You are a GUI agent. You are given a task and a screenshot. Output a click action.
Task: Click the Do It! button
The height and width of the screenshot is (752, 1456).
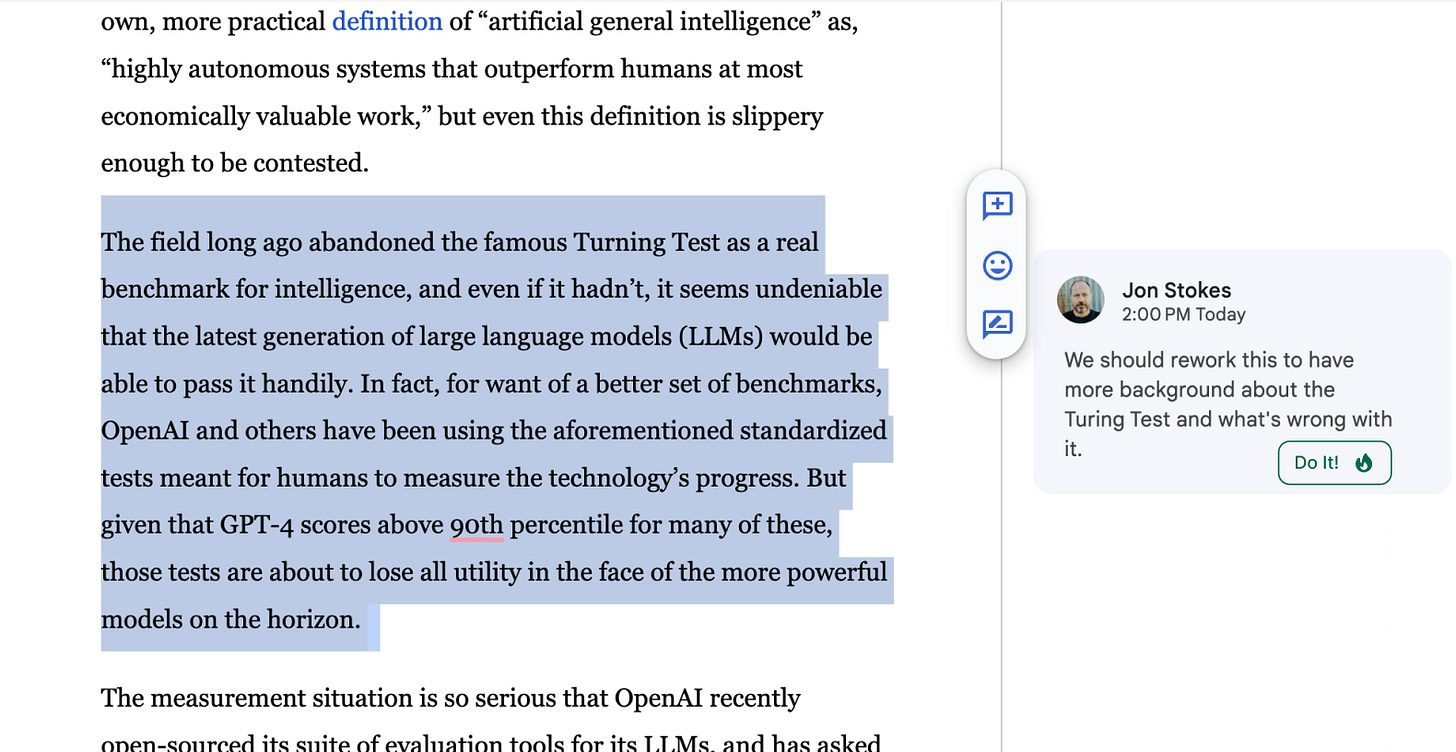pyautogui.click(x=1334, y=462)
